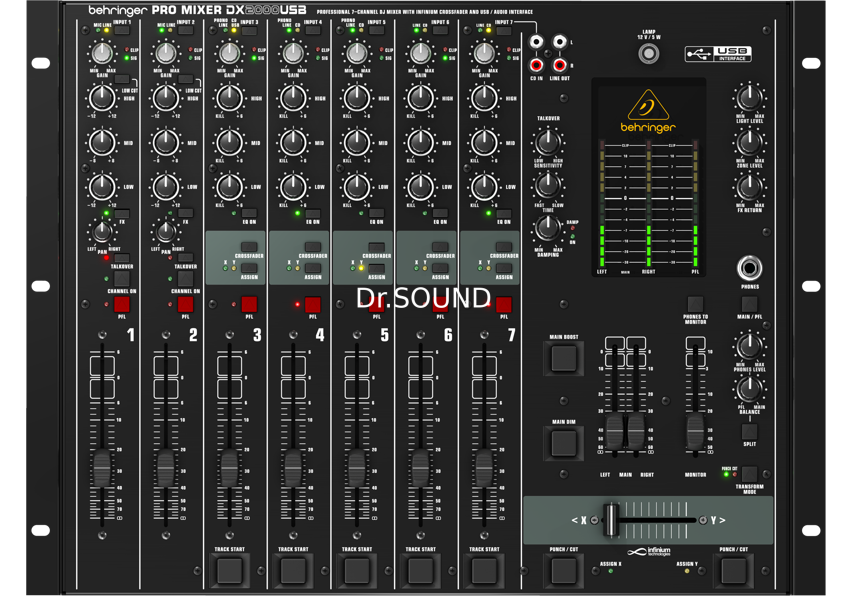Click the white left CD IN jack
The width and height of the screenshot is (852, 596).
click(536, 42)
